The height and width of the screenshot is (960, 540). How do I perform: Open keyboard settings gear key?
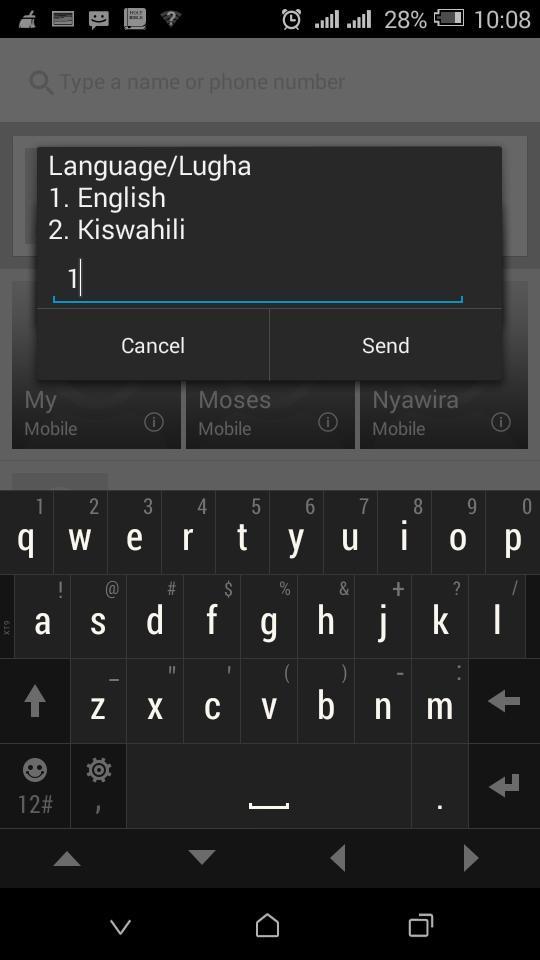99,786
